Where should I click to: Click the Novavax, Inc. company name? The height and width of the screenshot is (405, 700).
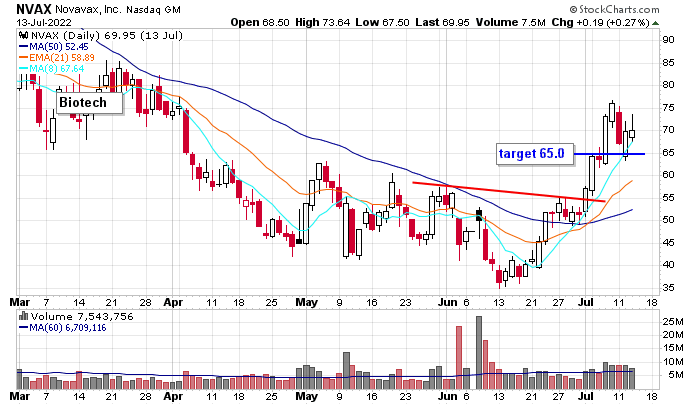point(88,9)
